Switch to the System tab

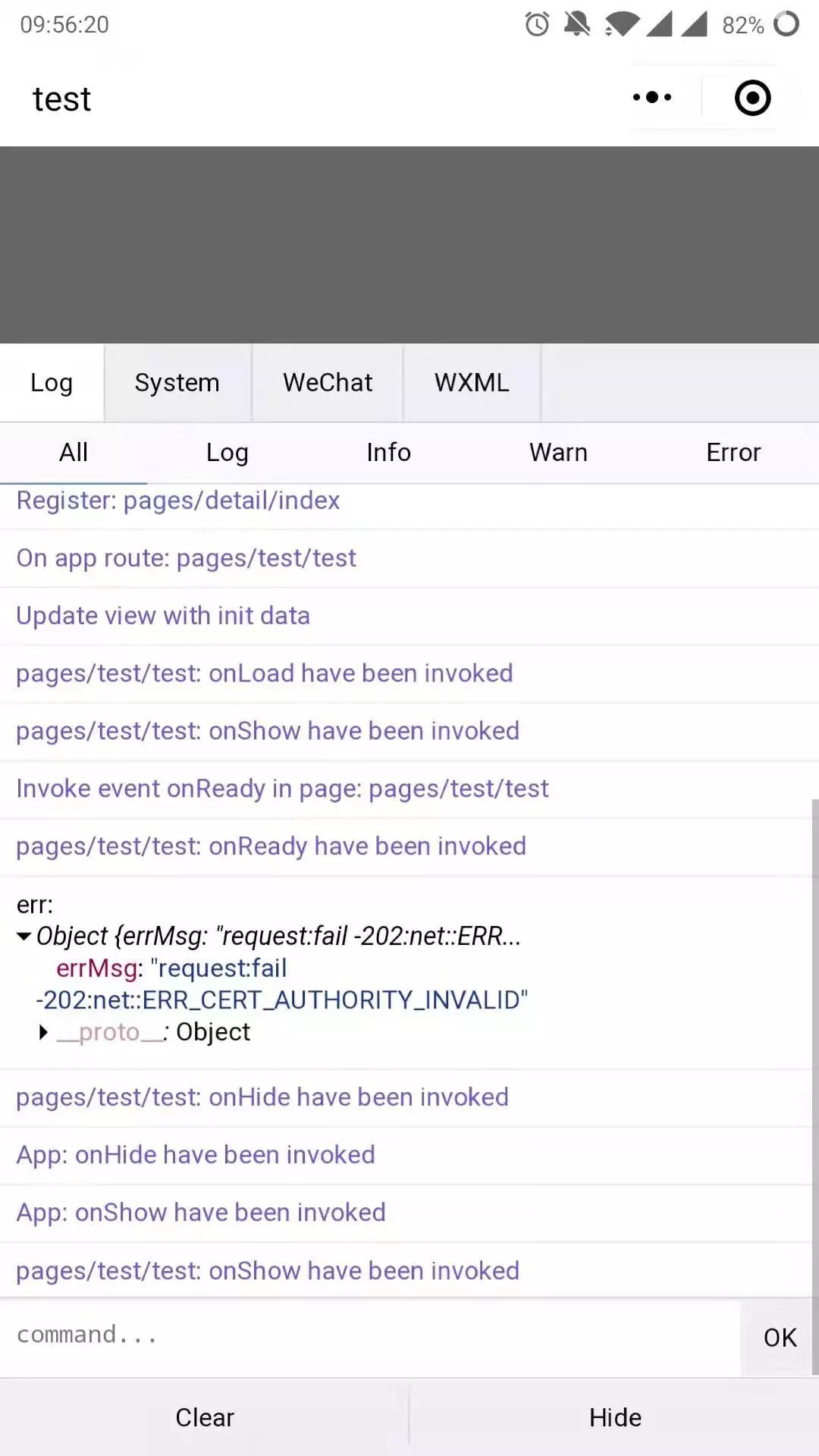pyautogui.click(x=177, y=383)
